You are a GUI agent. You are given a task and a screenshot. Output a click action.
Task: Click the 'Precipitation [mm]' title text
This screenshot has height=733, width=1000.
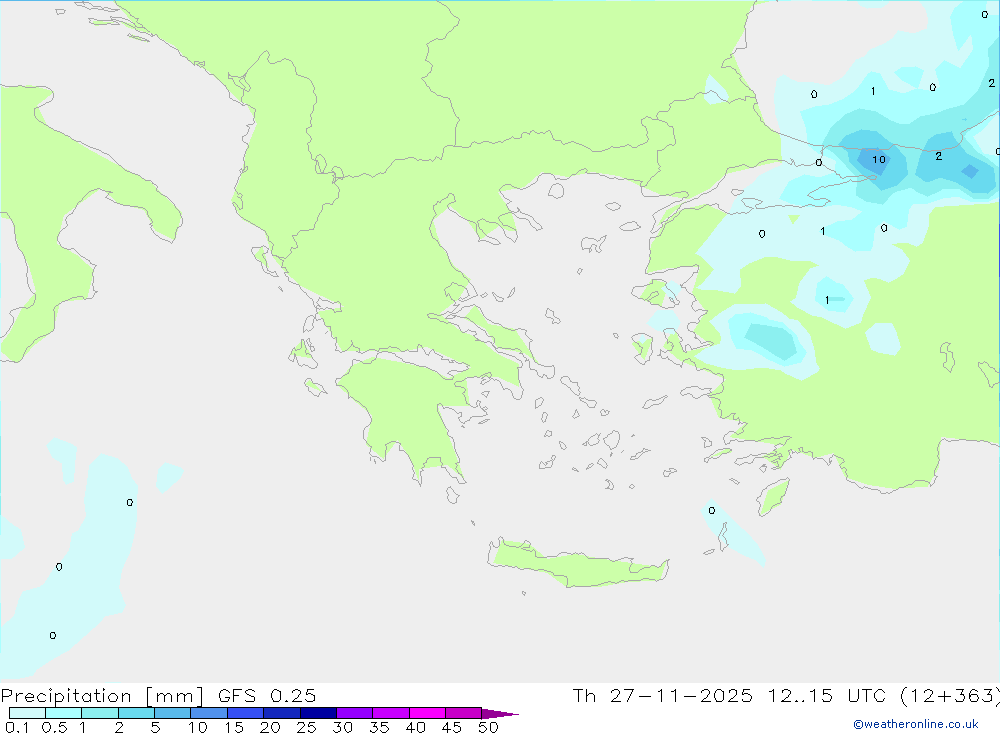(x=103, y=696)
